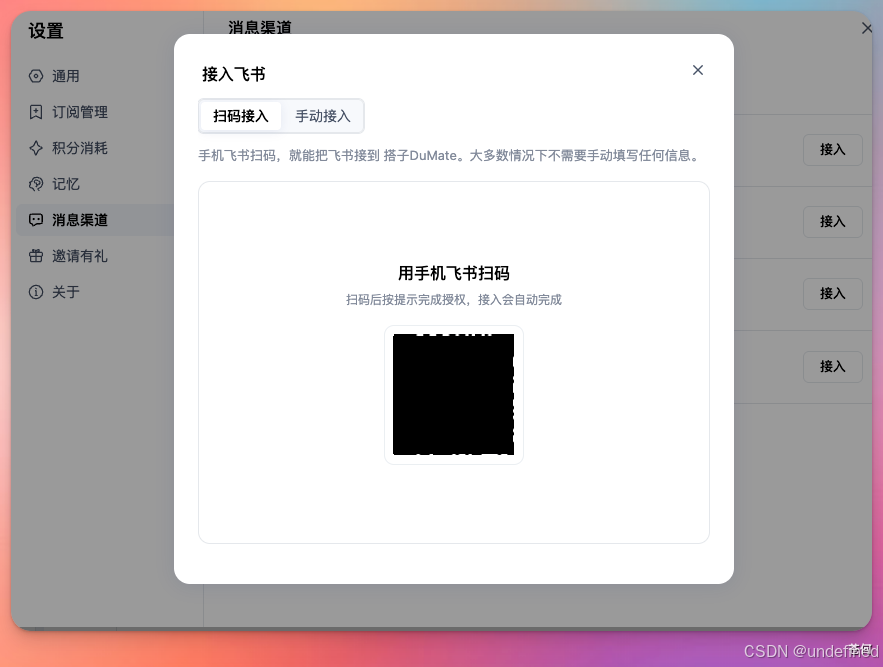Click the 接入飞书 dialog title
The image size is (883, 667).
[x=234, y=74]
